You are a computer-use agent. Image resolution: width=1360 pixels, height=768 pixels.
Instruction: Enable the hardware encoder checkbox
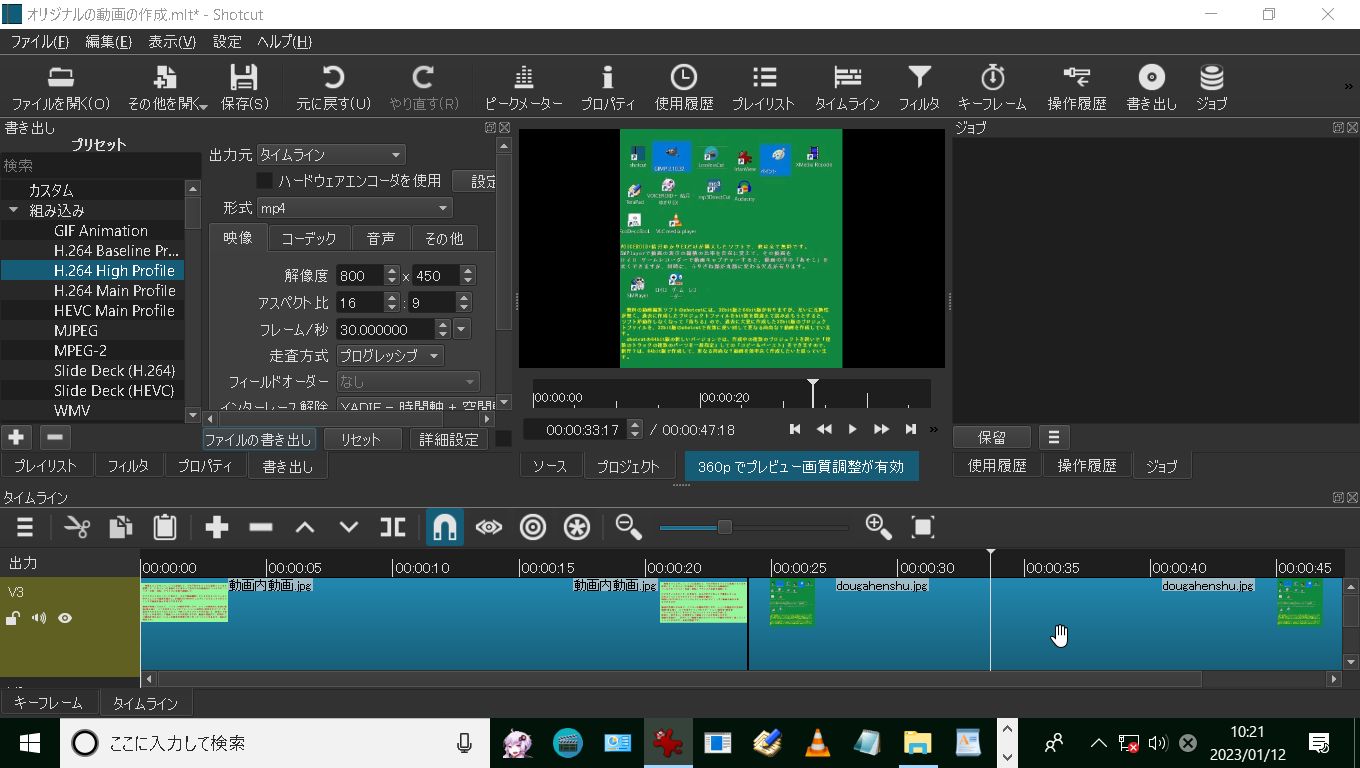pyautogui.click(x=265, y=181)
